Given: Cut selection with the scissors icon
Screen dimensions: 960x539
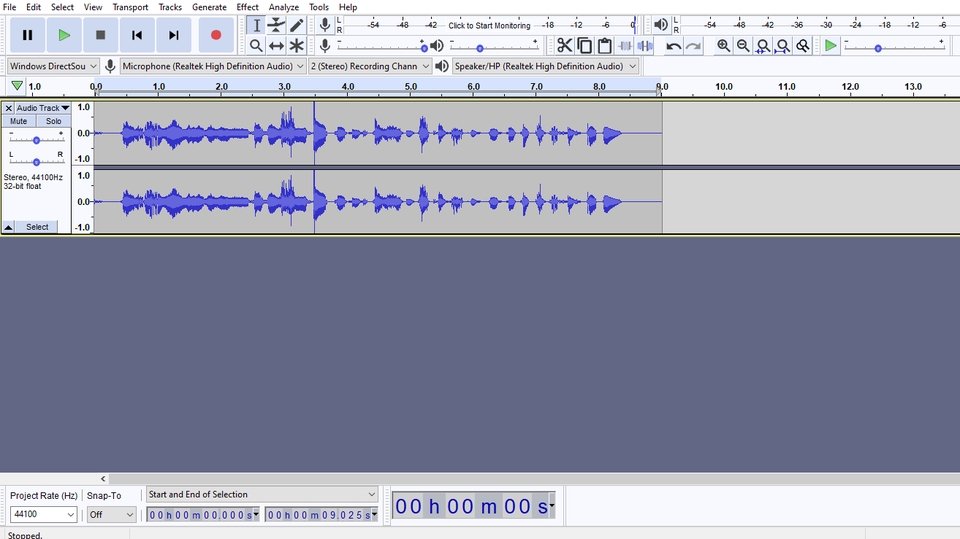Looking at the screenshot, I should point(564,45).
